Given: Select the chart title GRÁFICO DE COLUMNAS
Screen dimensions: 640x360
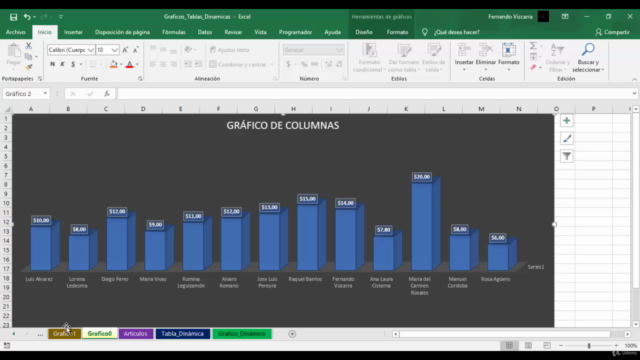Looking at the screenshot, I should click(x=282, y=126).
